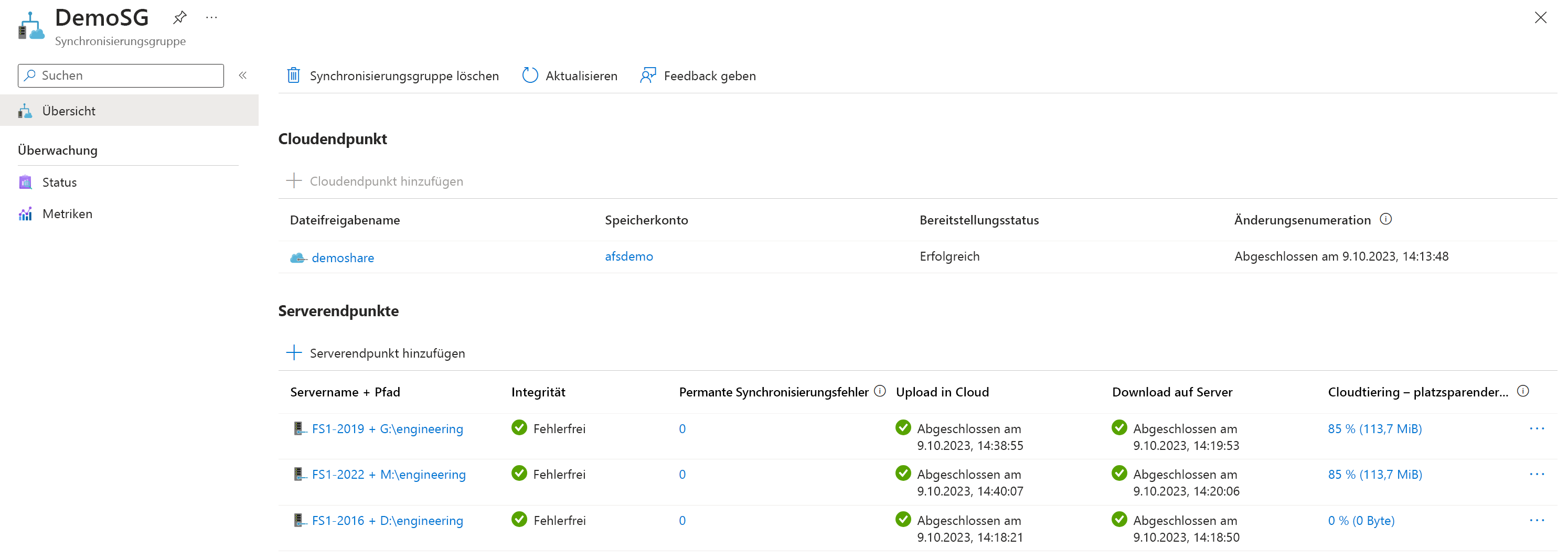Open row actions ellipsis for FS1-2022
This screenshot has height=559, width=1568.
(x=1537, y=475)
